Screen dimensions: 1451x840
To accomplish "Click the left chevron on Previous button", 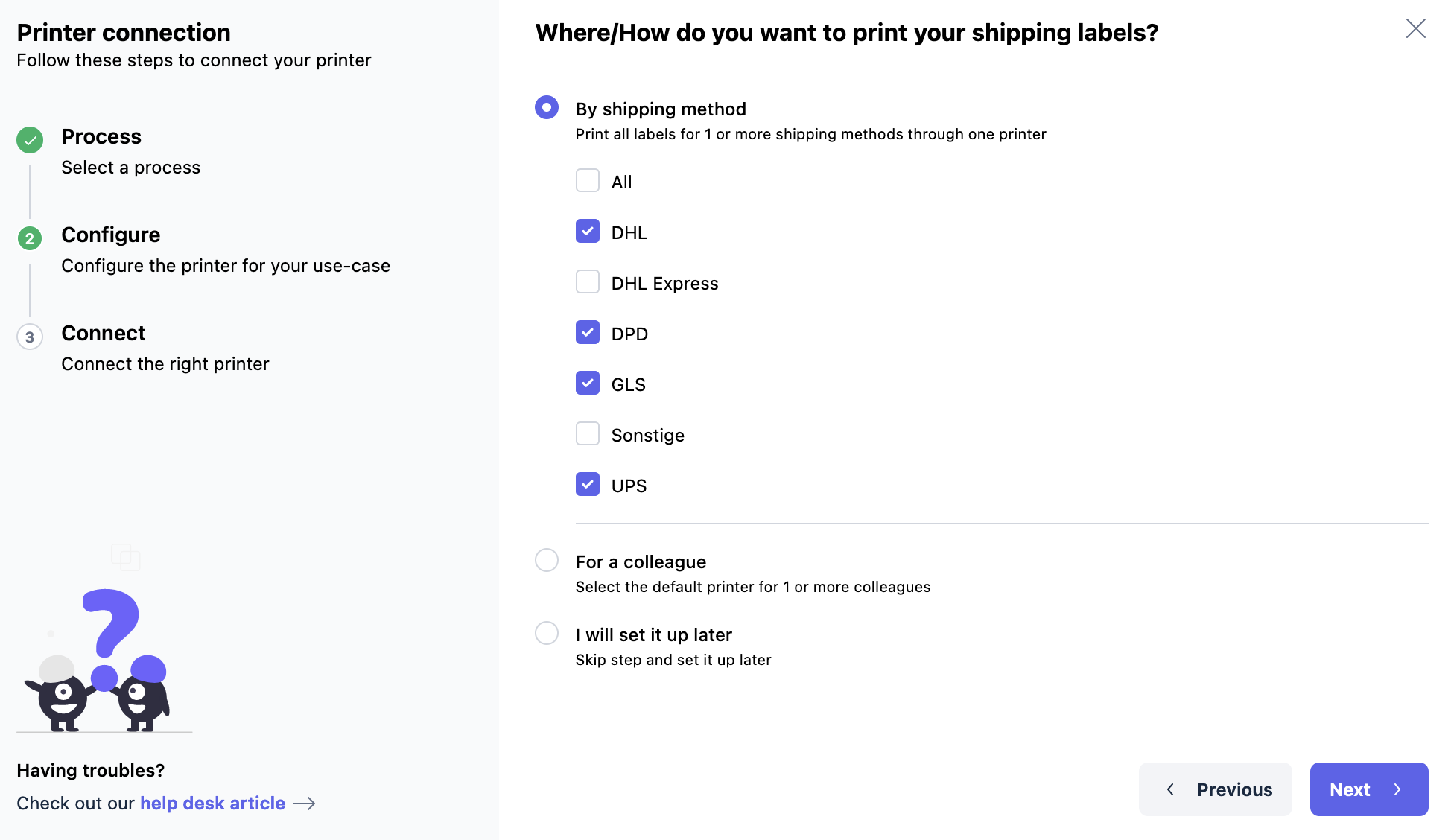I will [1171, 789].
